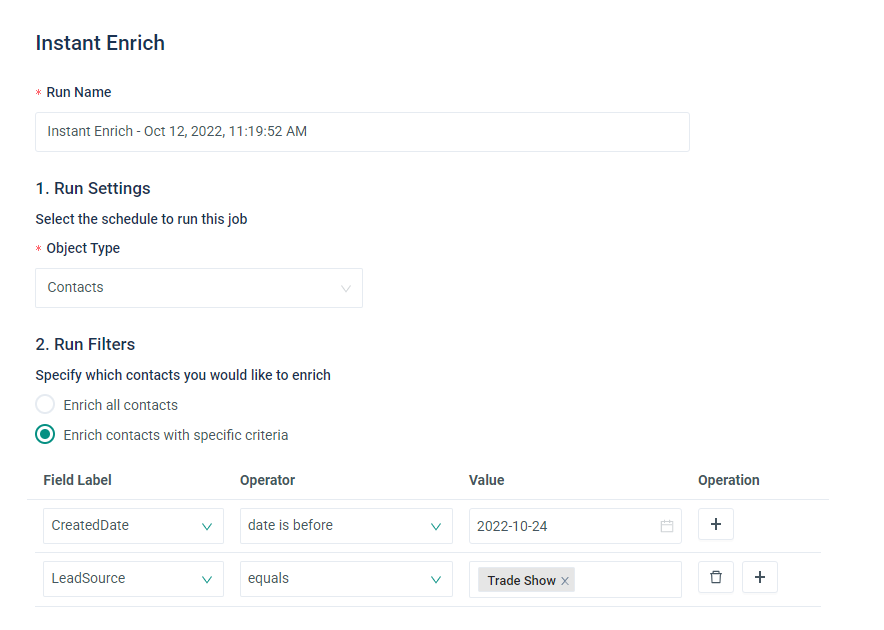Click the Object Type label
Screen dimensions: 884x630
coord(83,248)
